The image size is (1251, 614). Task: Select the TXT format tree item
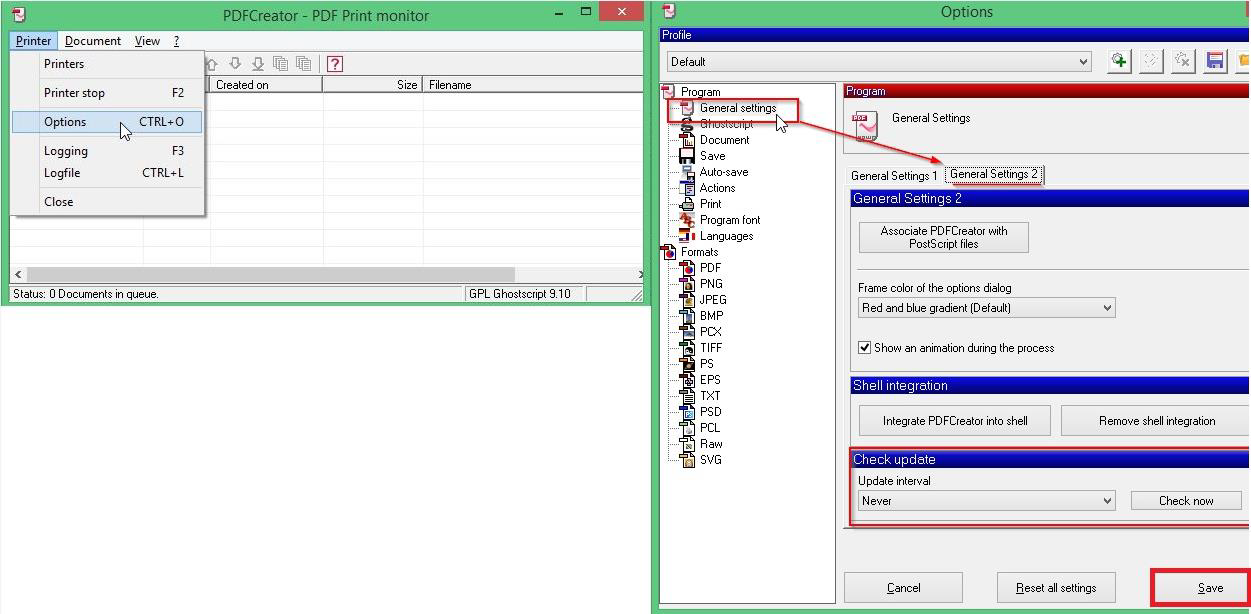(x=710, y=396)
